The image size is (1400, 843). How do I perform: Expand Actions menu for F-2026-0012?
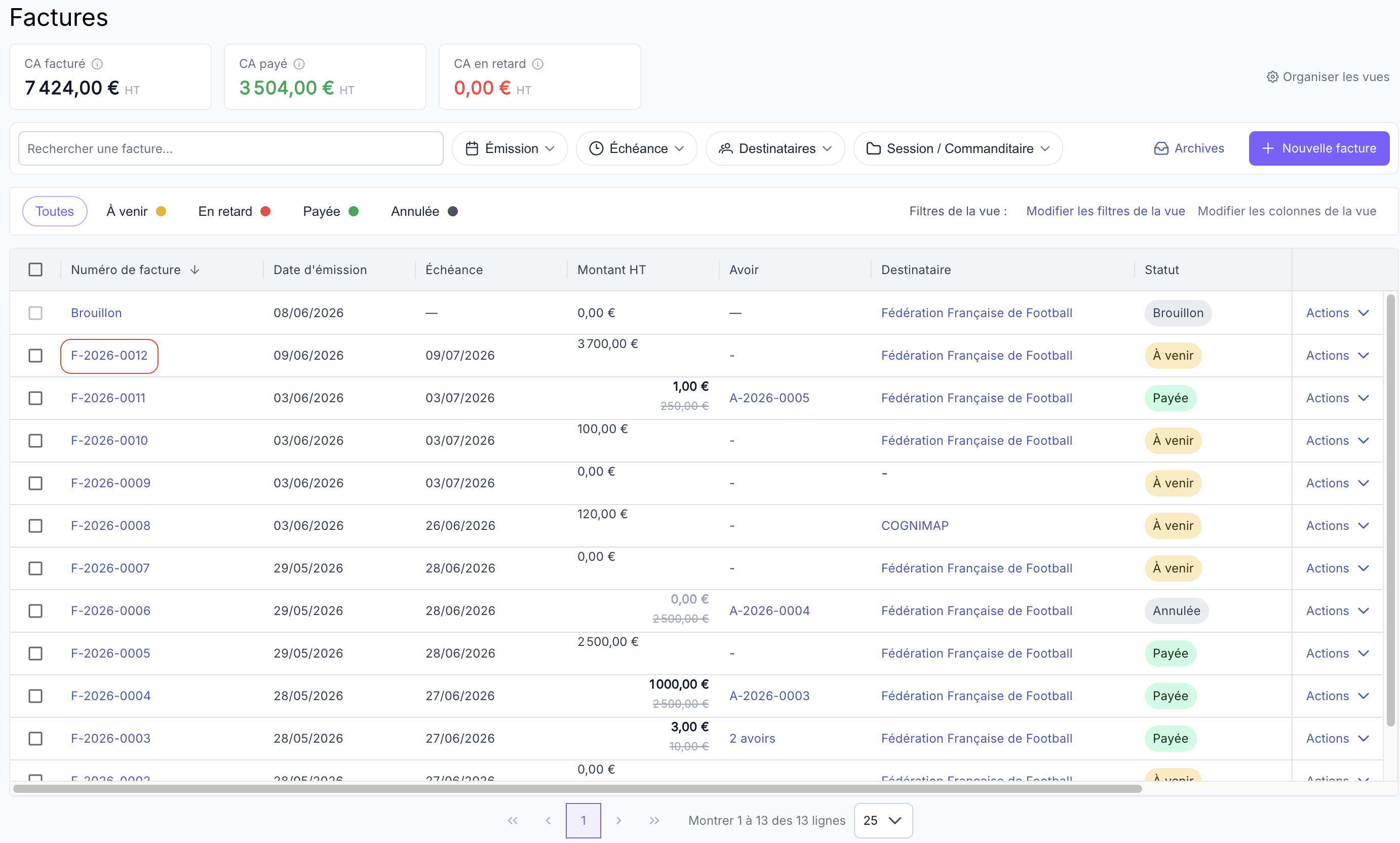click(x=1338, y=356)
